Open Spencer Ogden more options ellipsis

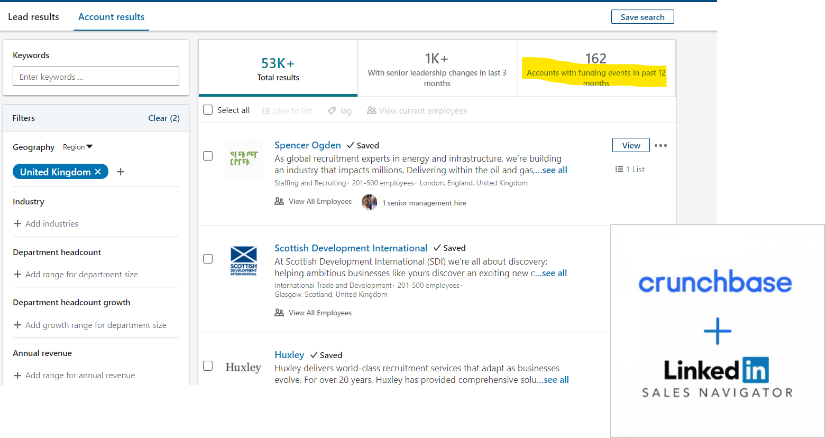pos(661,146)
